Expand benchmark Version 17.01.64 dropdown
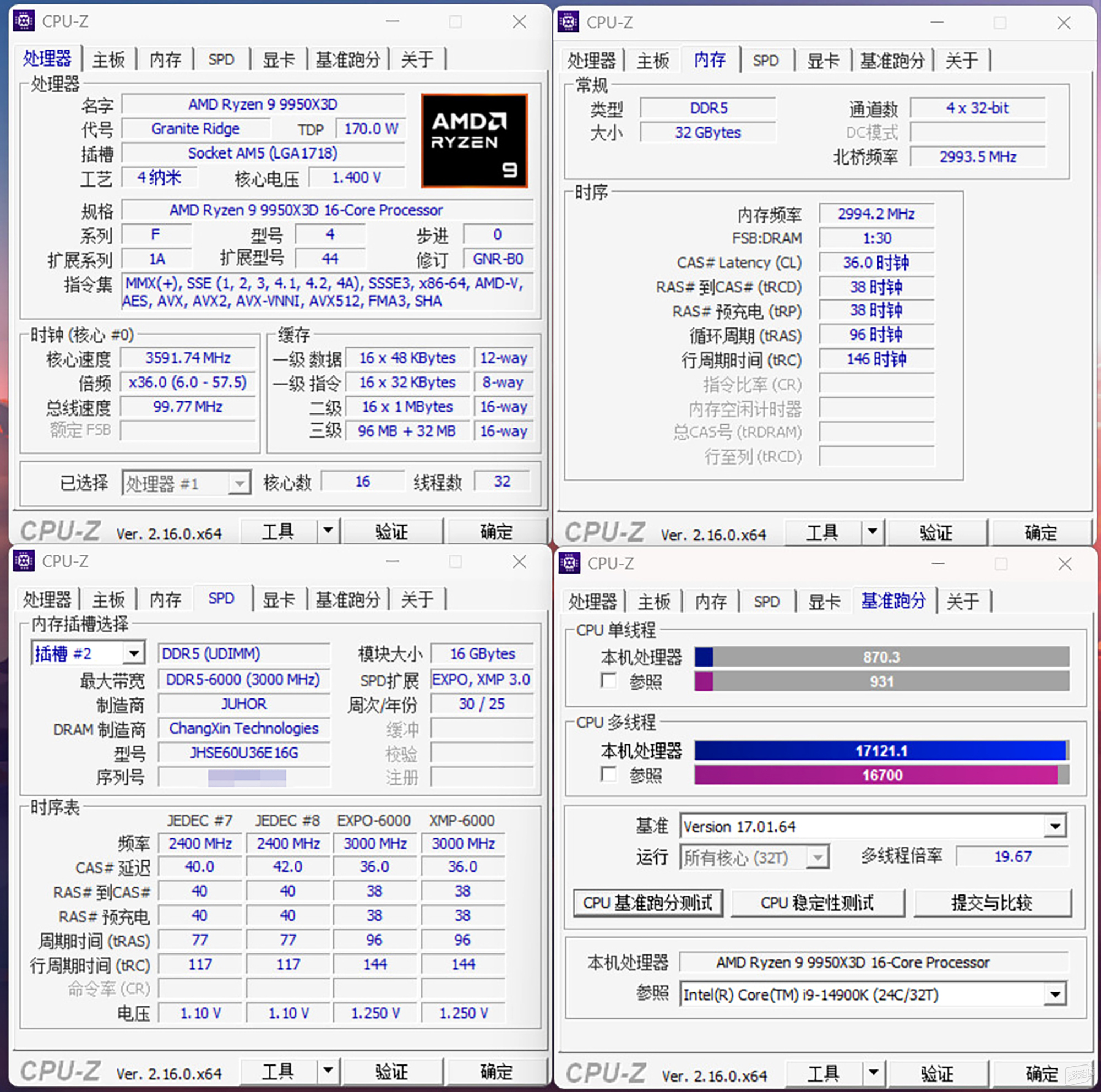 point(1055,826)
